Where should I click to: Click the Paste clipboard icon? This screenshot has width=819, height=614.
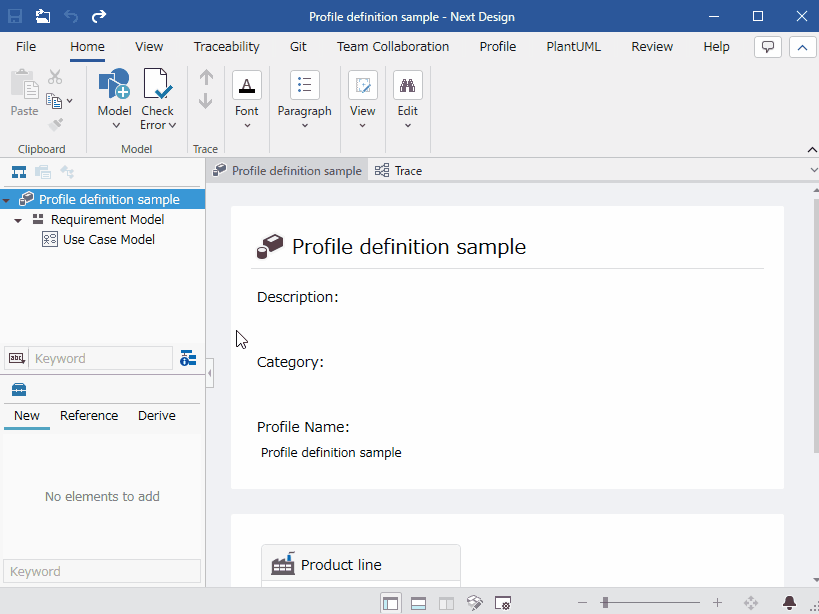(x=25, y=84)
